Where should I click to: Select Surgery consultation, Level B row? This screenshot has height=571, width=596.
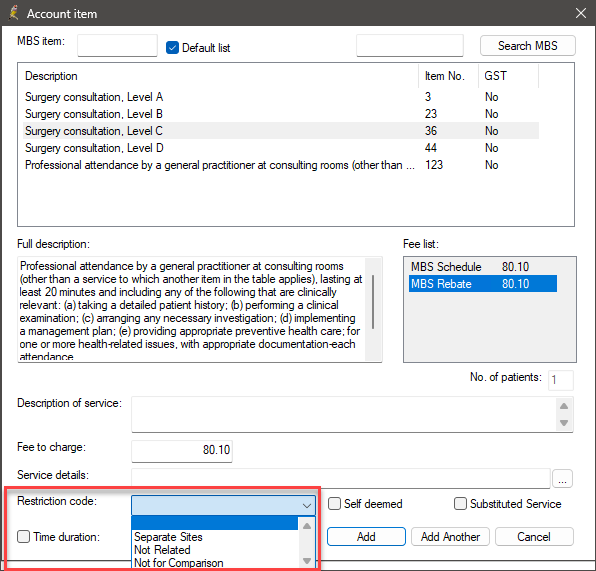tap(281, 114)
